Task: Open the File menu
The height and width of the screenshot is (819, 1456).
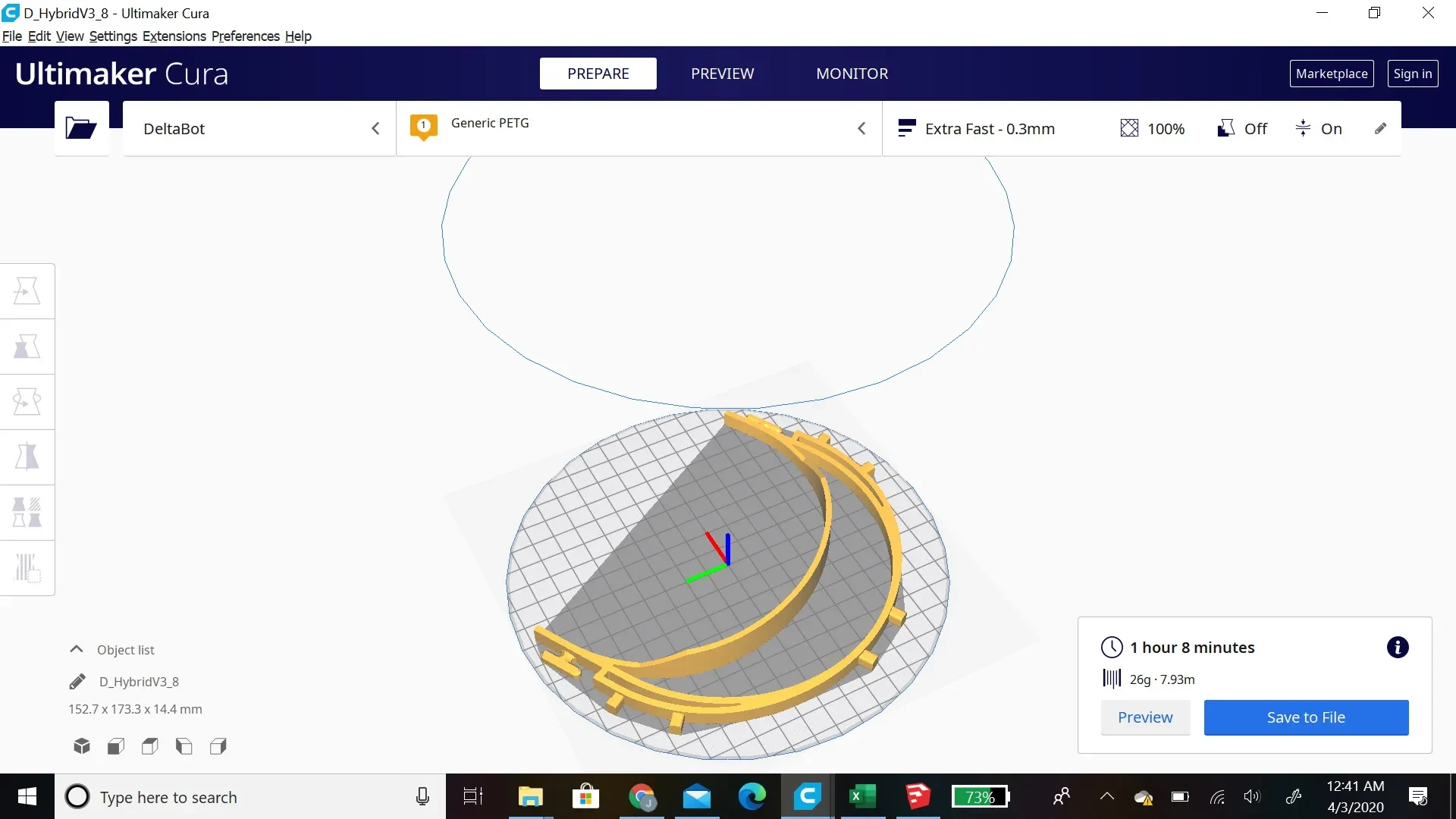Action: coord(12,36)
